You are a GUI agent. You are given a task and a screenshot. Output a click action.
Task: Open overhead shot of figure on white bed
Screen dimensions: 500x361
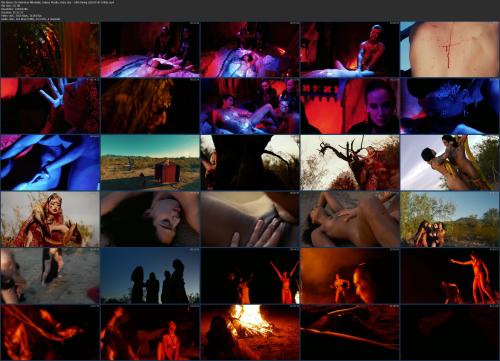tap(250, 49)
